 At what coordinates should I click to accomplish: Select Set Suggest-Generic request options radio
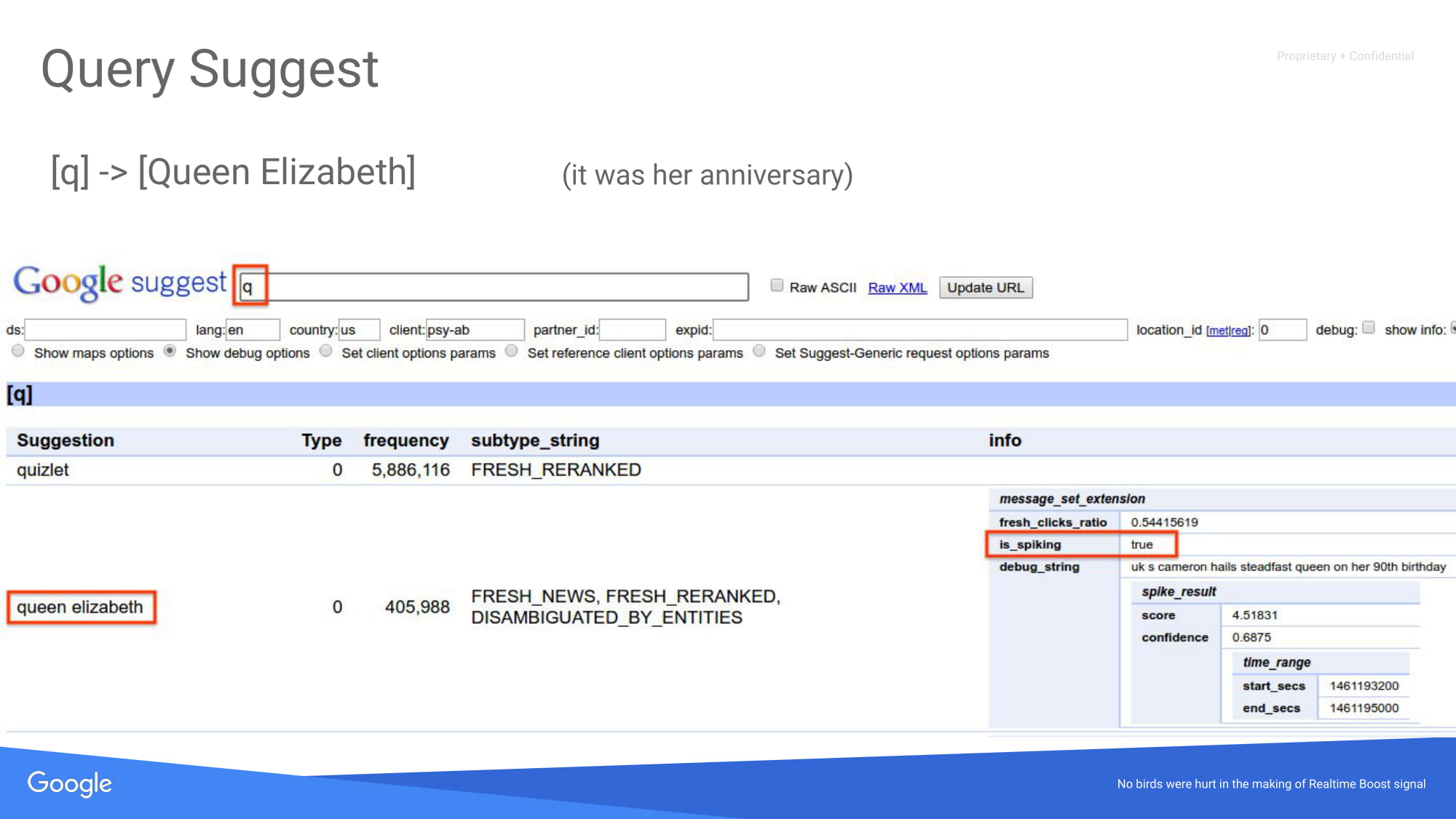tap(759, 351)
